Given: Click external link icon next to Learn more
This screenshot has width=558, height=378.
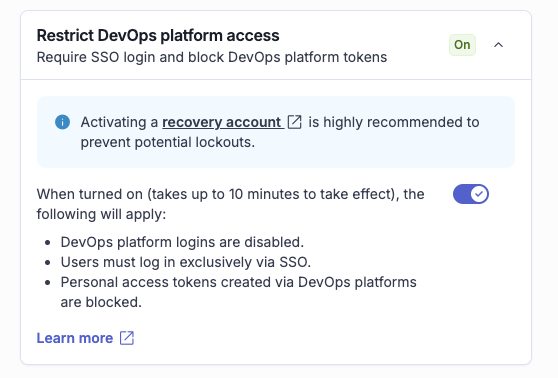Looking at the screenshot, I should pyautogui.click(x=127, y=338).
